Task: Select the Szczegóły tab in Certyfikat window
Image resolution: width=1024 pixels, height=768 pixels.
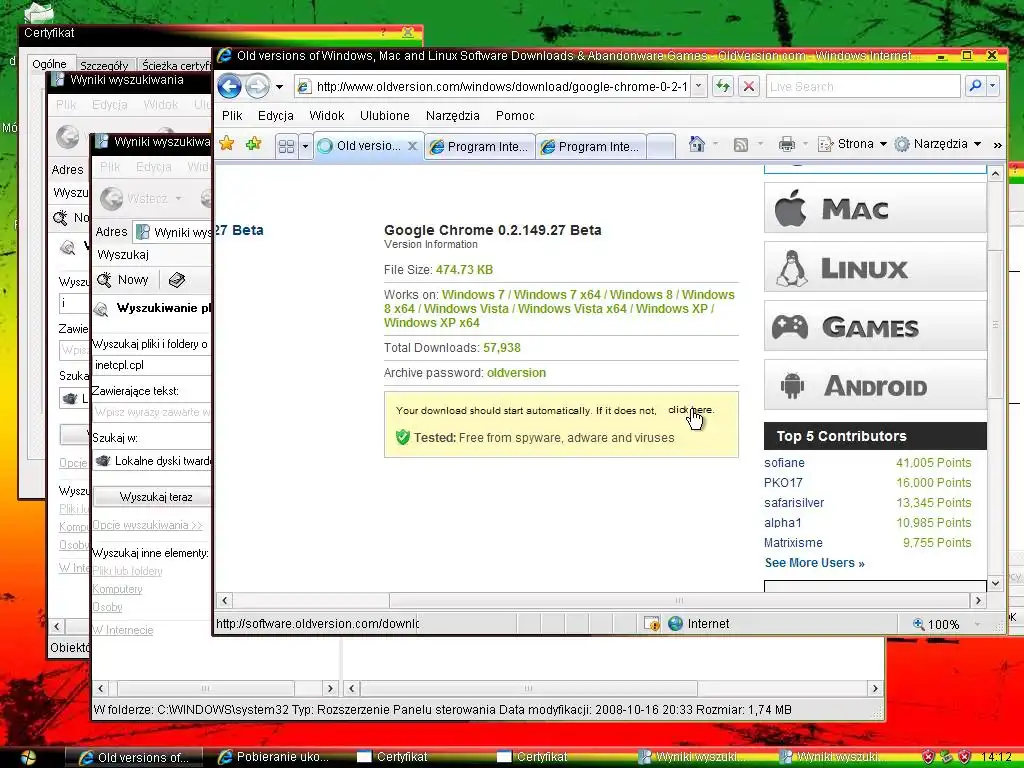Action: pyautogui.click(x=104, y=65)
